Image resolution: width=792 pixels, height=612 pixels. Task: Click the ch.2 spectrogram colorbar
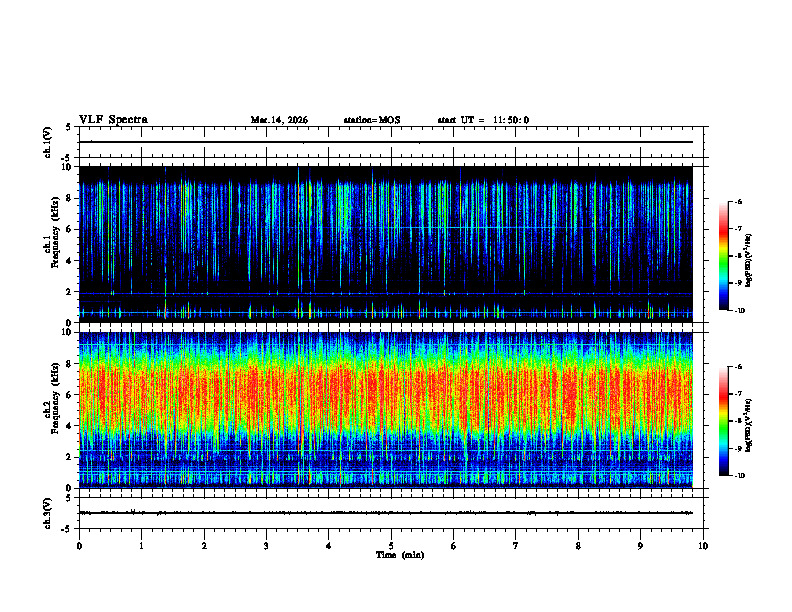[723, 421]
